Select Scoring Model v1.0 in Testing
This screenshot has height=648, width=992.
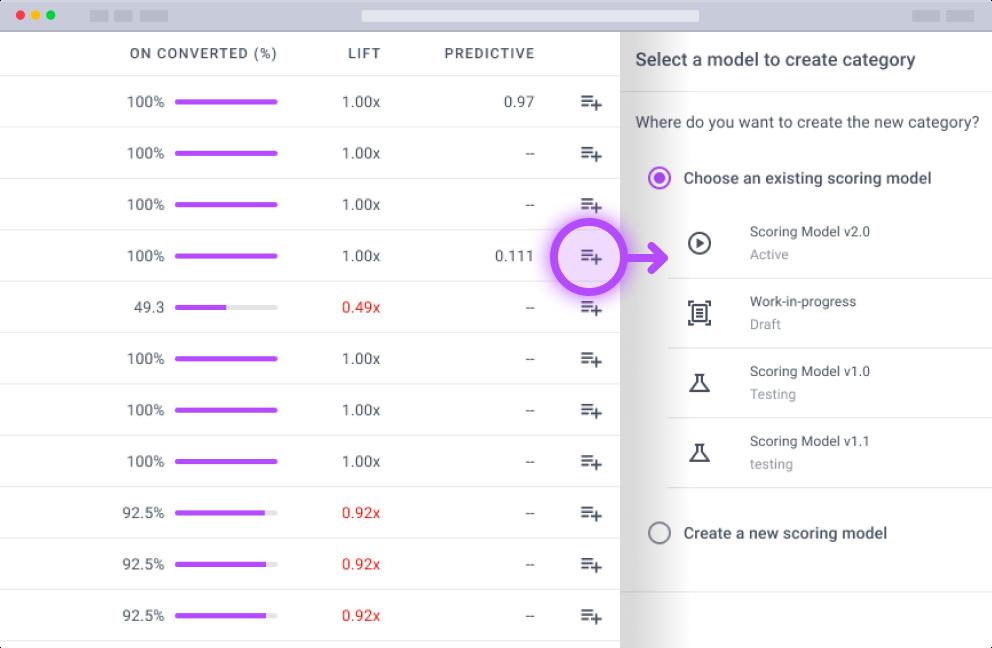(809, 383)
